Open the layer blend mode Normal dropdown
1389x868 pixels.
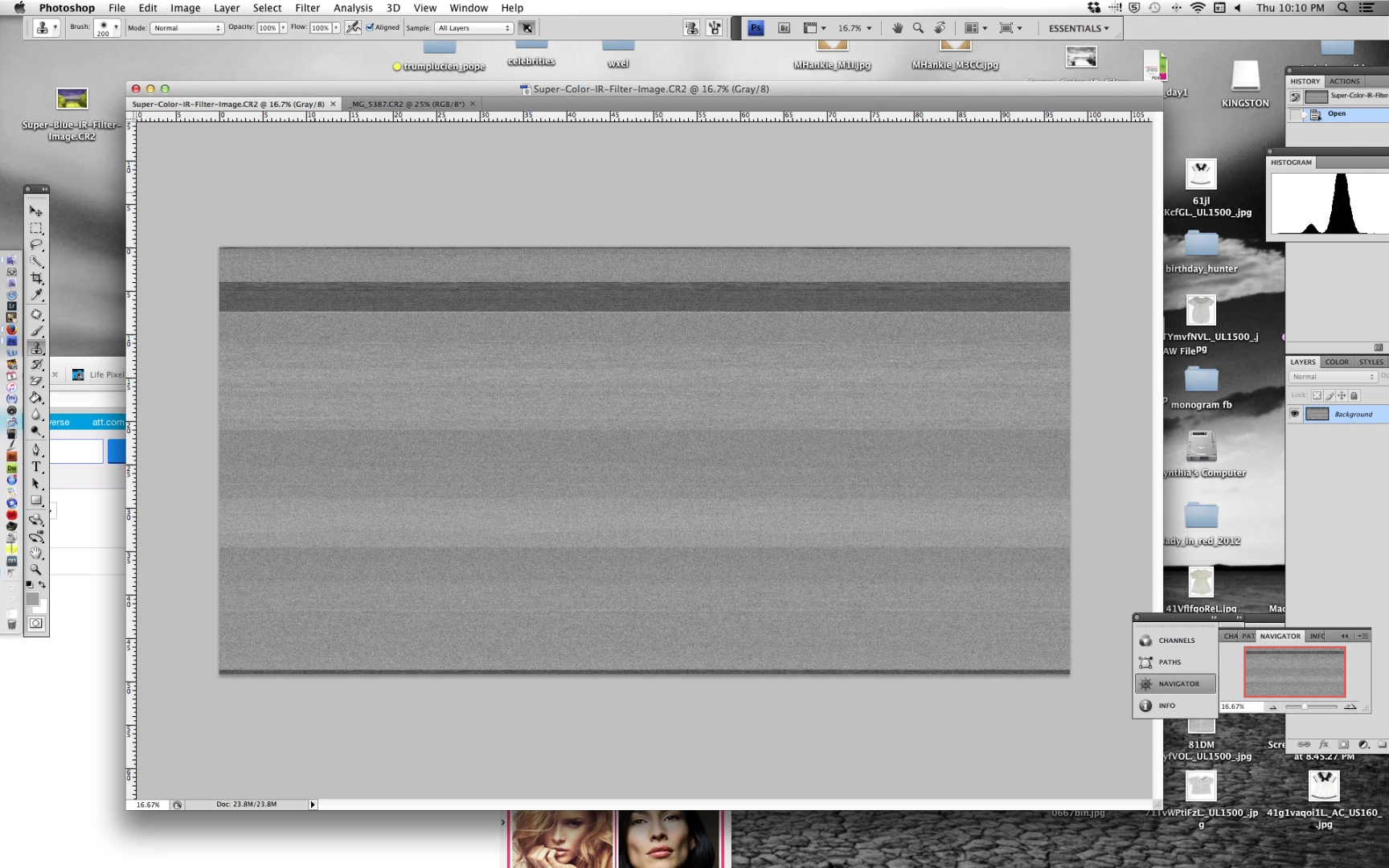[1333, 377]
